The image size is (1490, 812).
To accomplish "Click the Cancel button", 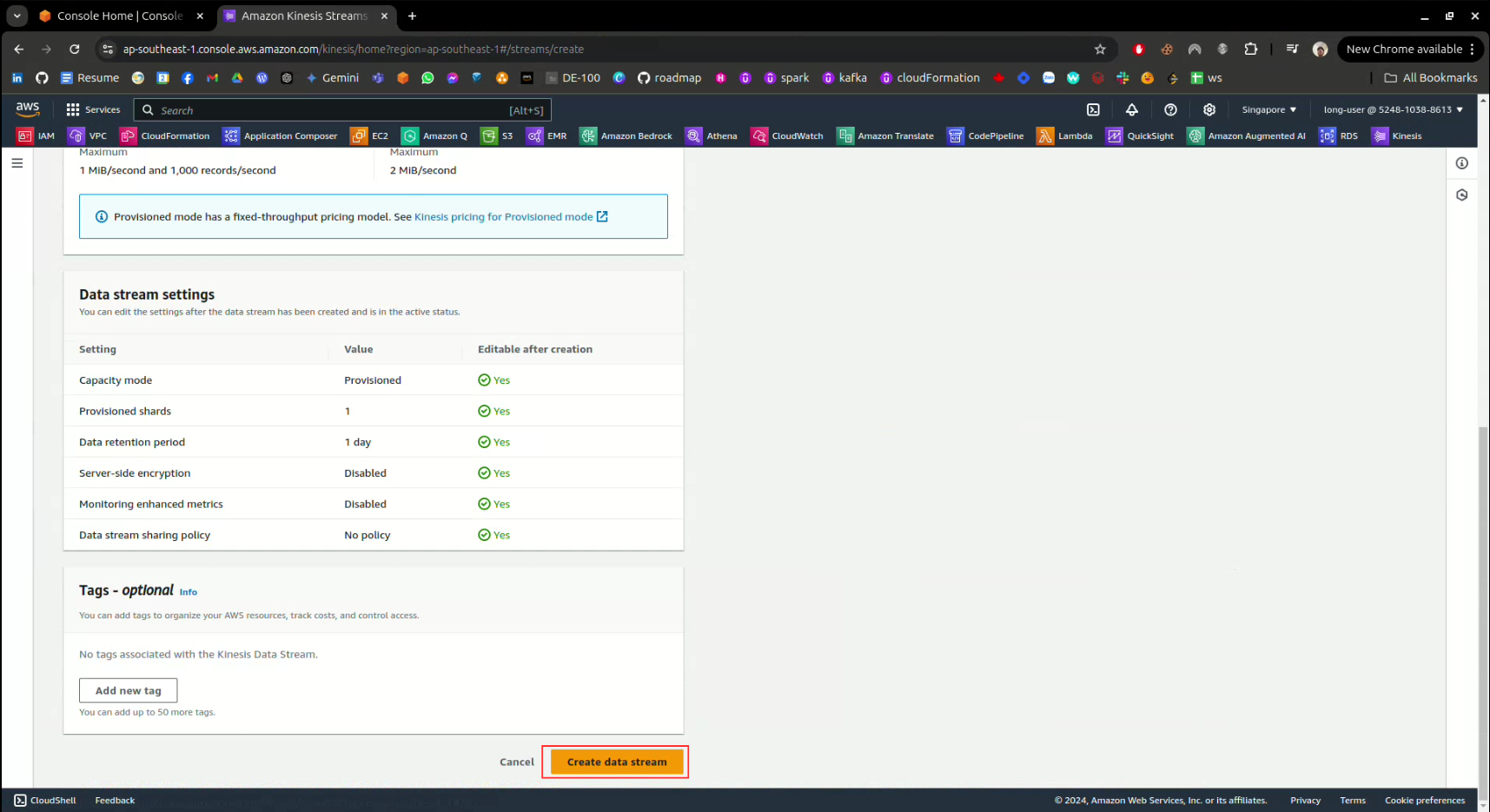I will [517, 762].
